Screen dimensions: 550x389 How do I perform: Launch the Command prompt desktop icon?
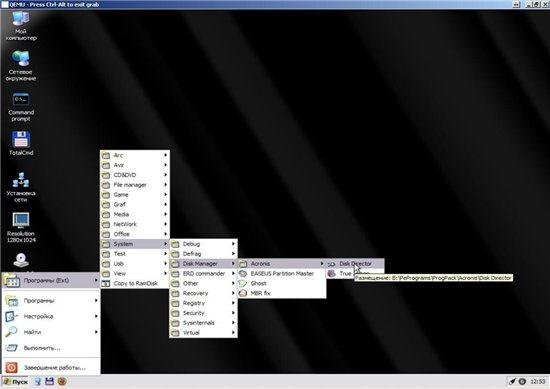[21, 107]
